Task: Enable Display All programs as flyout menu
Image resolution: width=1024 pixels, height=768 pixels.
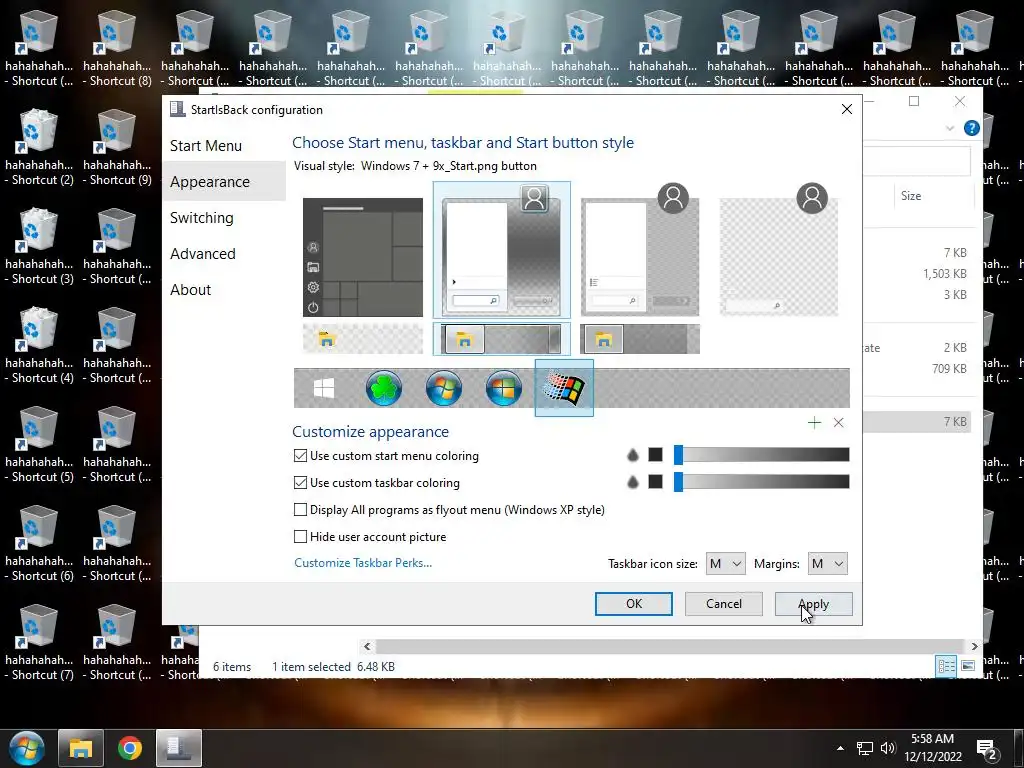Action: click(x=449, y=509)
